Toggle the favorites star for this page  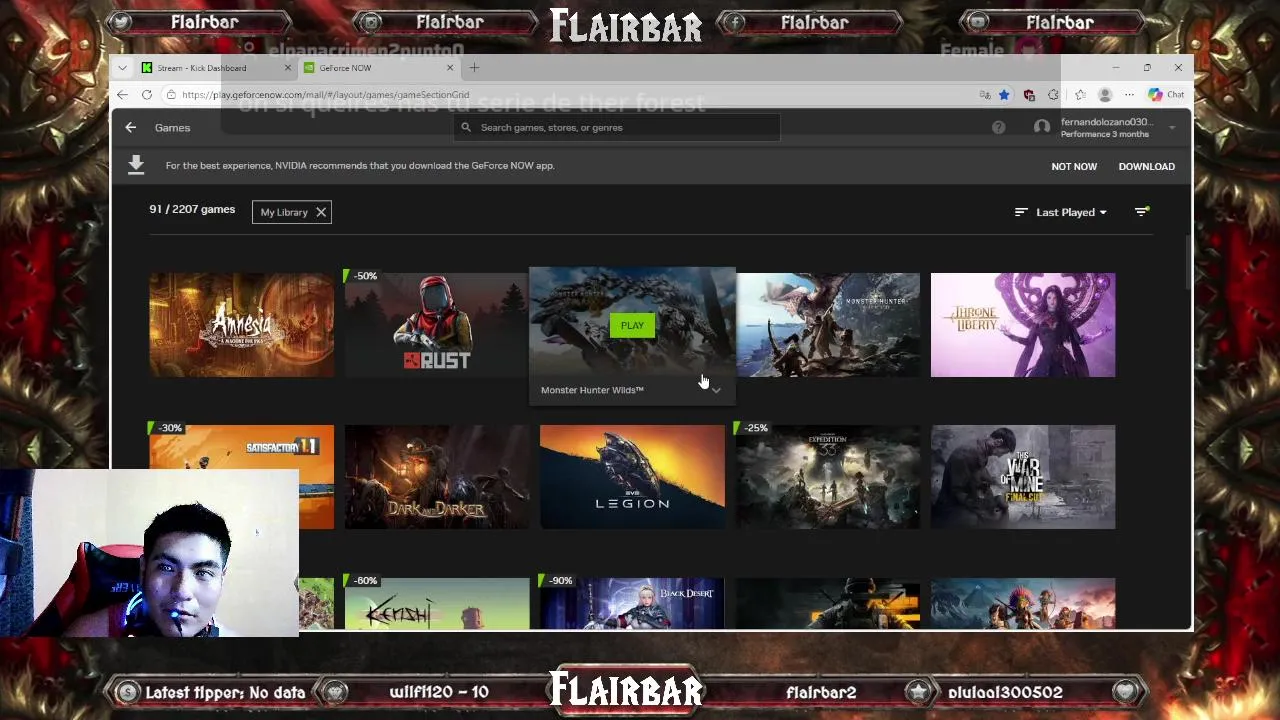tap(1004, 95)
